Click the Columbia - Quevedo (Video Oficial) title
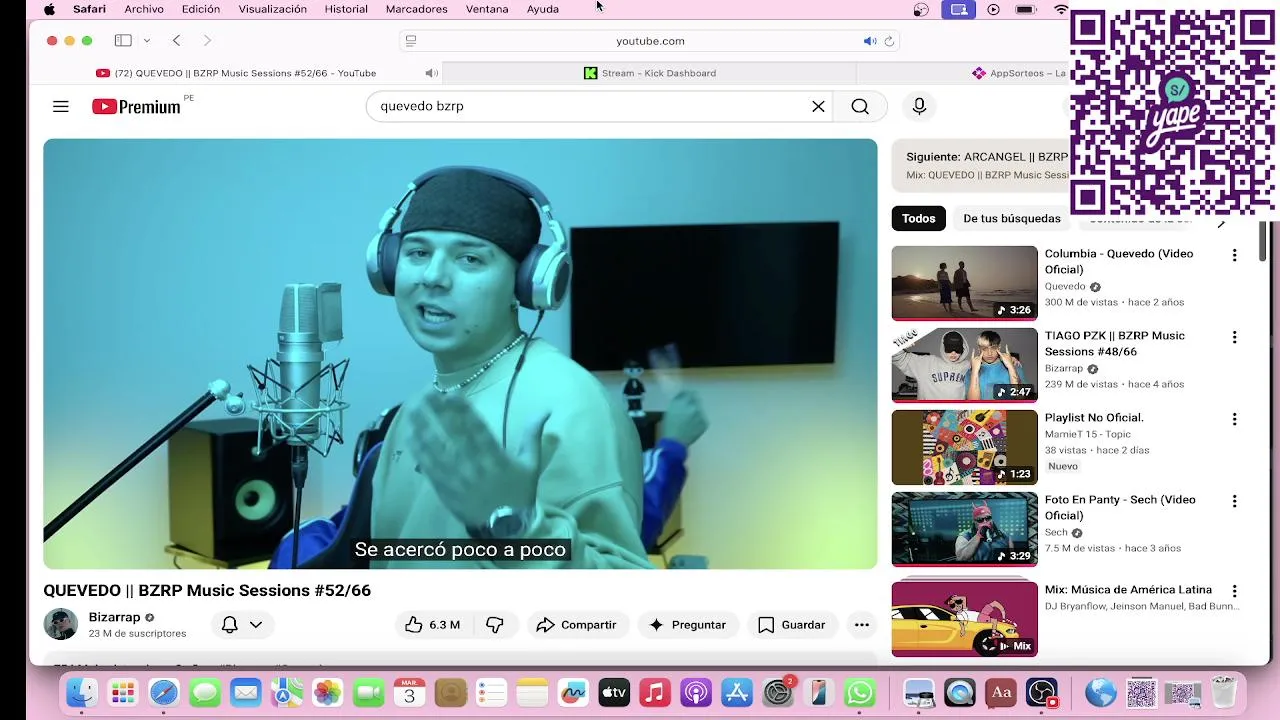This screenshot has width=1280, height=720. pos(1119,261)
